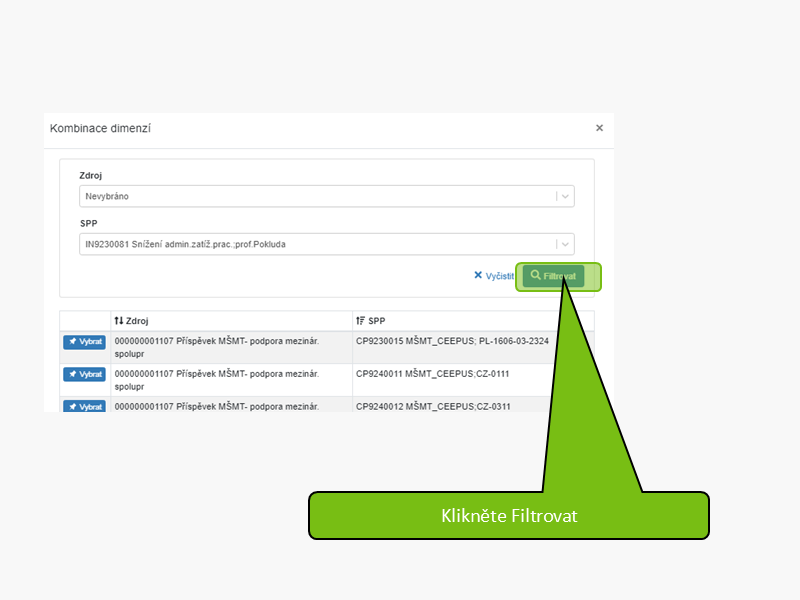Screen dimensions: 800x600
Task: Click the Filtrovat button
Action: (554, 276)
